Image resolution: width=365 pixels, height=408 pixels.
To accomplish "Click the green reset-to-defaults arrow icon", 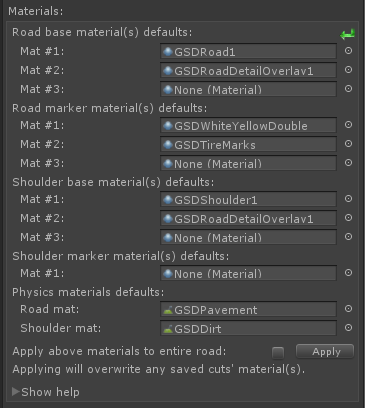I will click(x=347, y=34).
